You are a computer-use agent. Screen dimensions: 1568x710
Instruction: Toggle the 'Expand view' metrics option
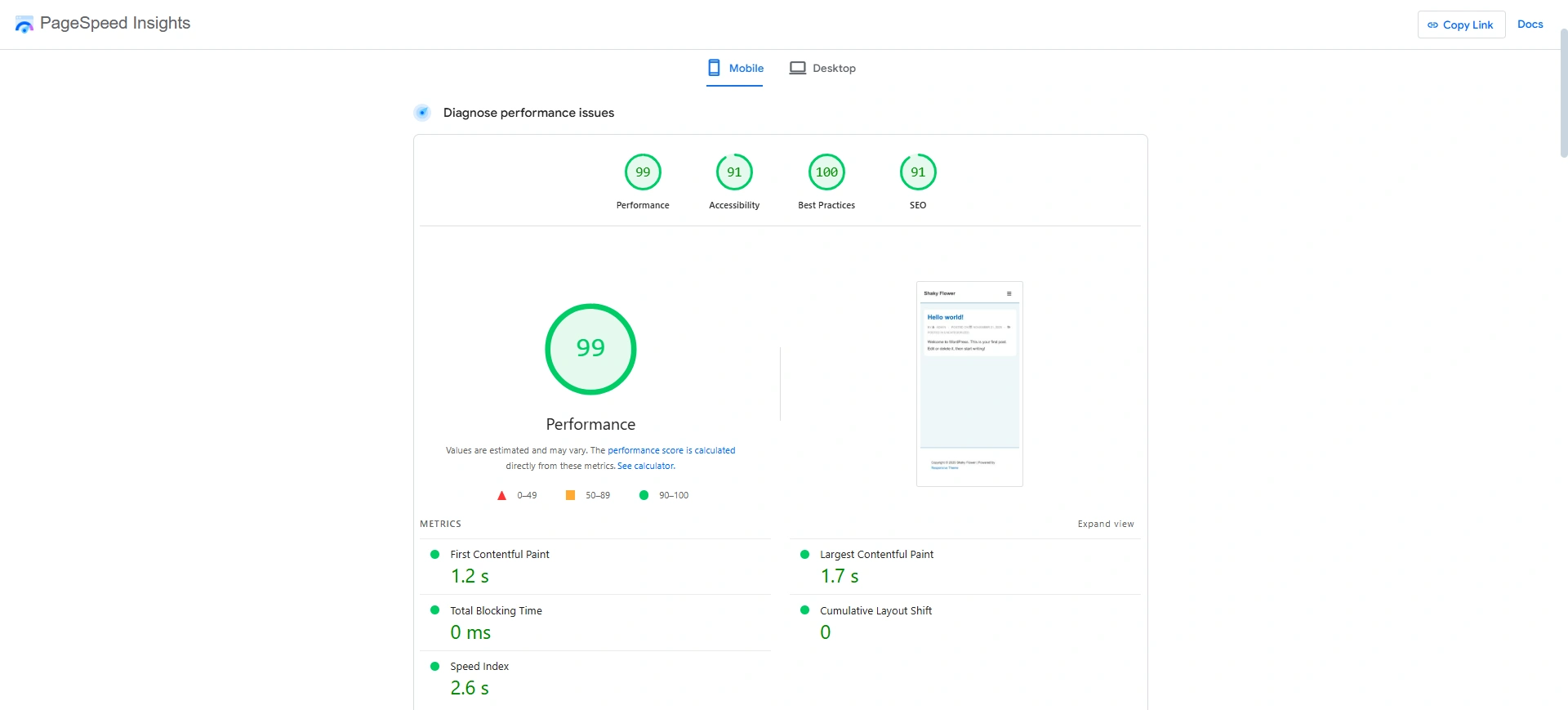(1106, 524)
